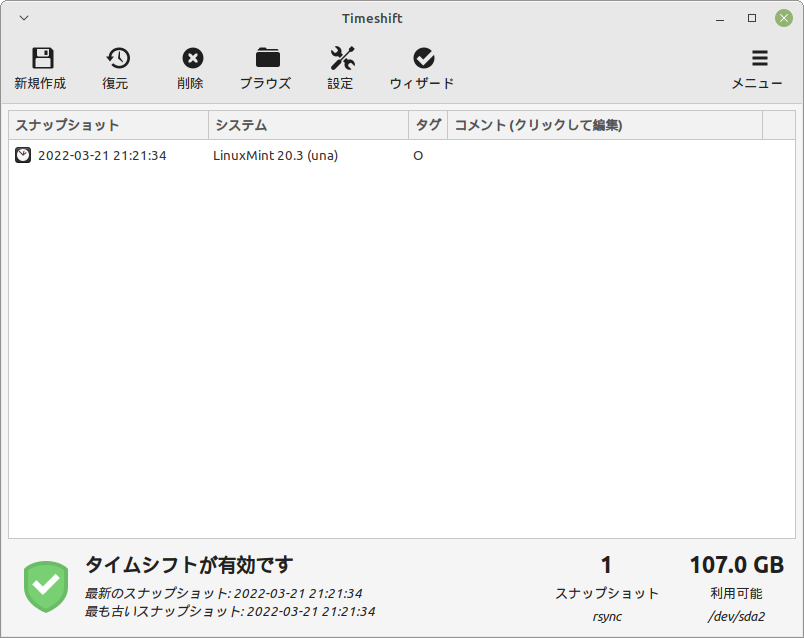
Task: Click the 削除 delete icon
Action: pyautogui.click(x=193, y=58)
